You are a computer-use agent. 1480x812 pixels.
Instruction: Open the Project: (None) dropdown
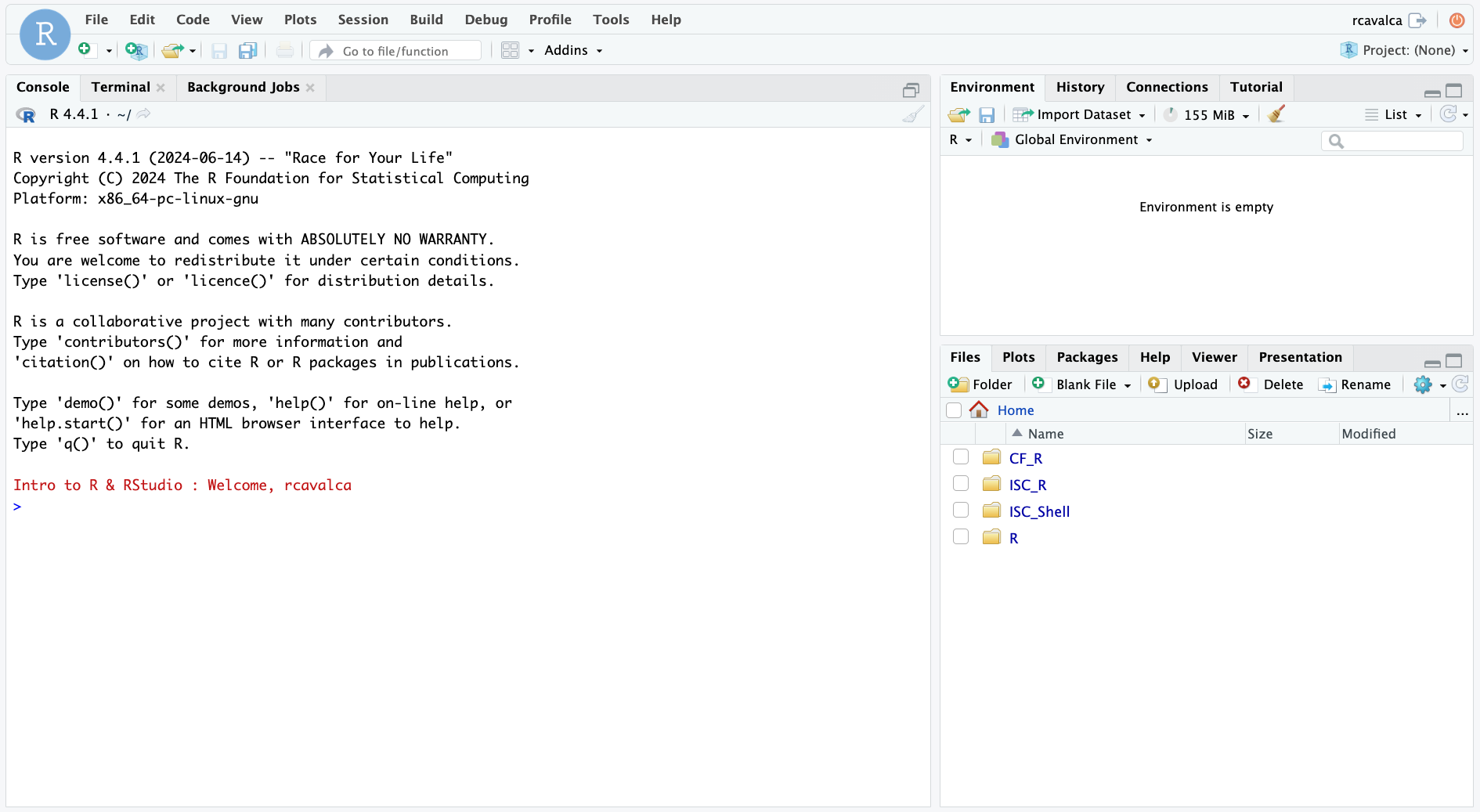tap(1406, 50)
